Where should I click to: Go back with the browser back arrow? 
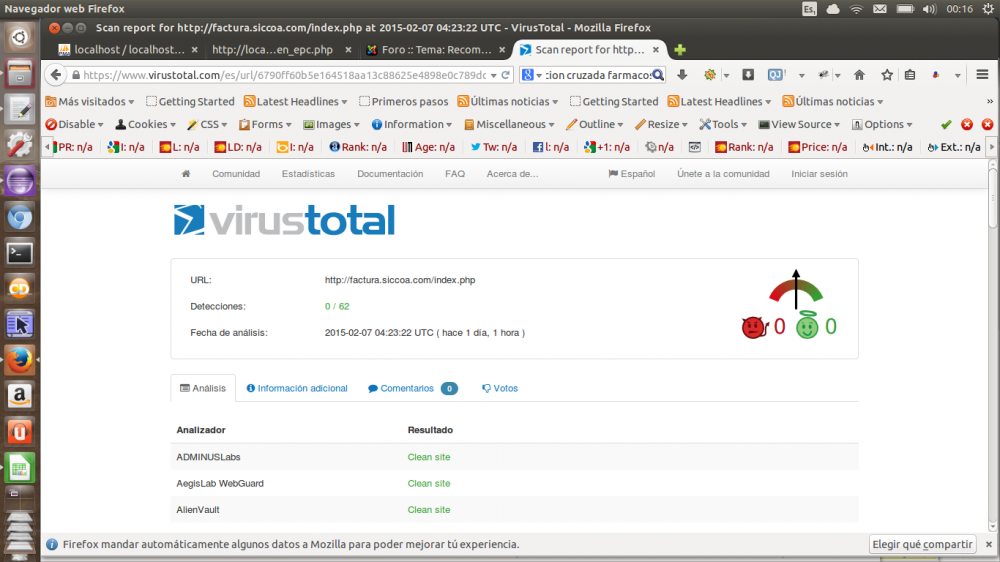pos(56,75)
